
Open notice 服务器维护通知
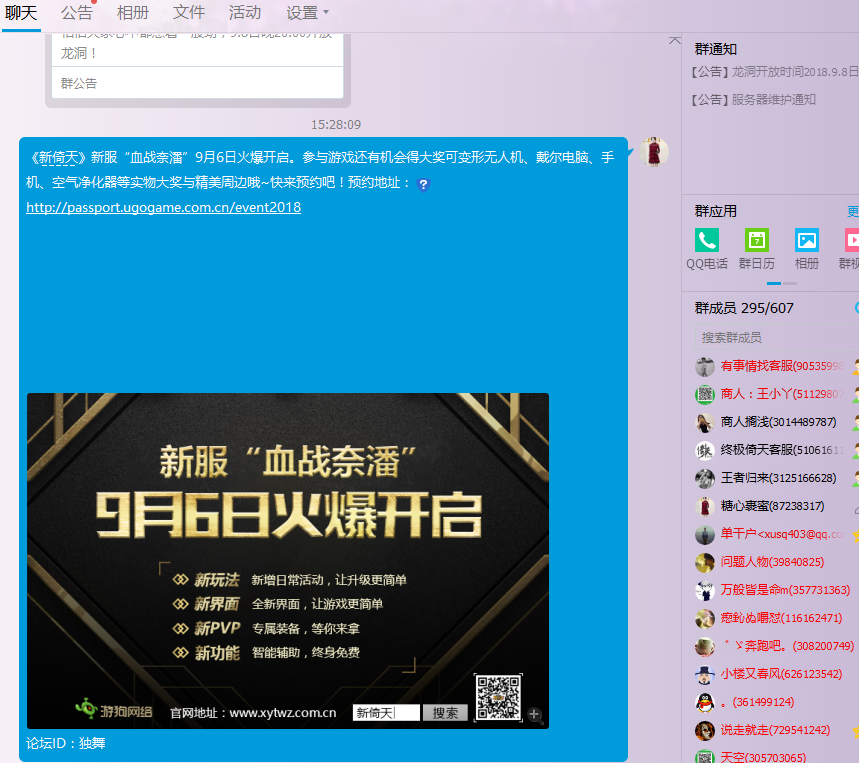tap(753, 100)
